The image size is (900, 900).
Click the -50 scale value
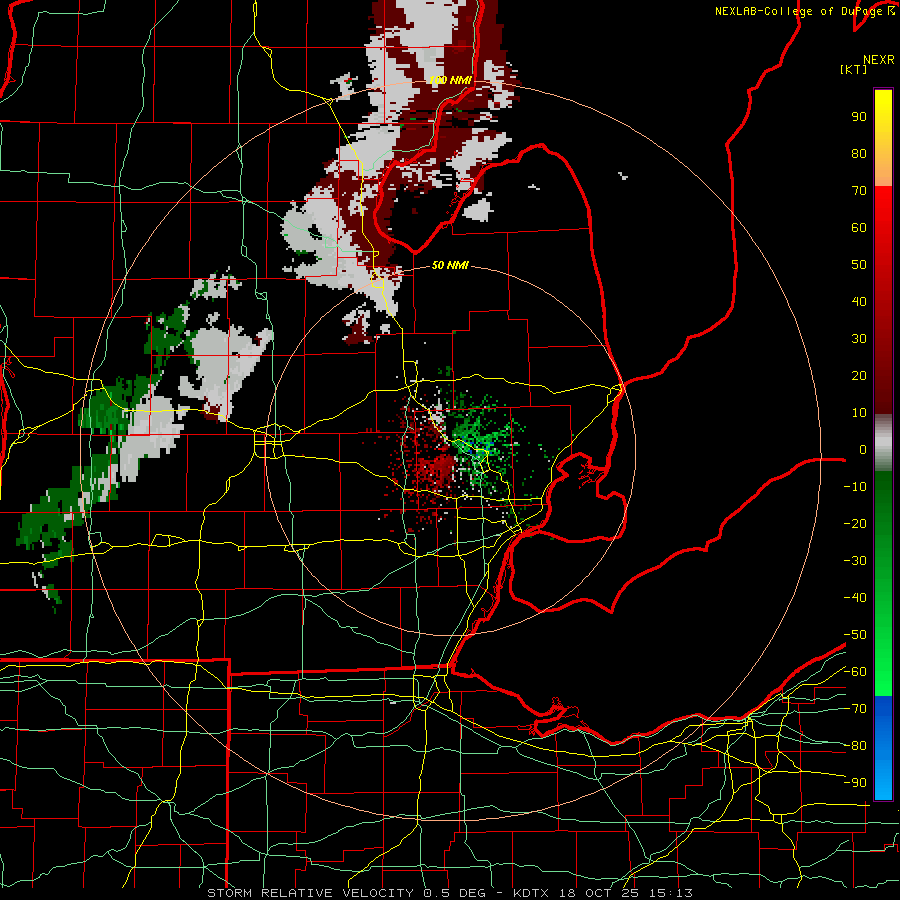855,635
